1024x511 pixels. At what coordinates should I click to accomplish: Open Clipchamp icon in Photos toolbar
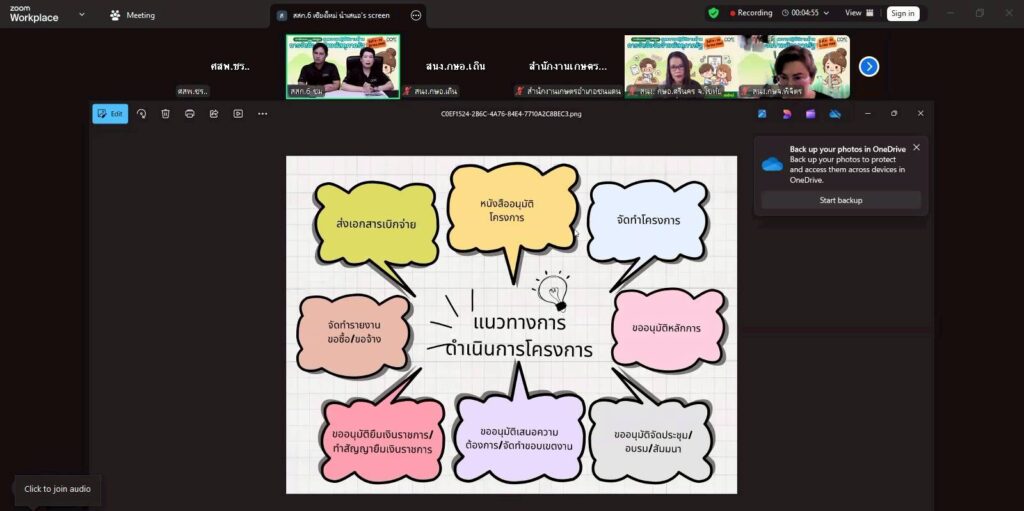[810, 114]
